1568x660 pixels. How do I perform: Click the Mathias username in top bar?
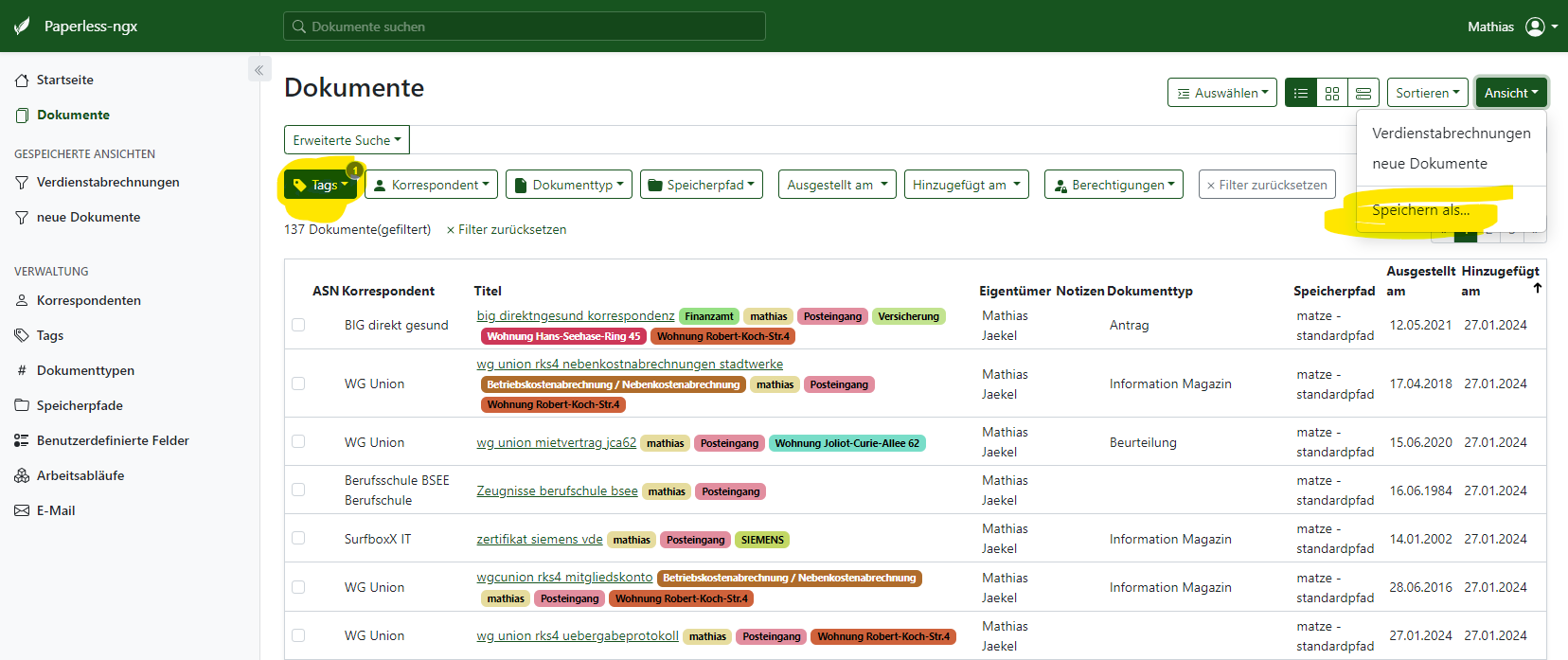(x=1490, y=27)
